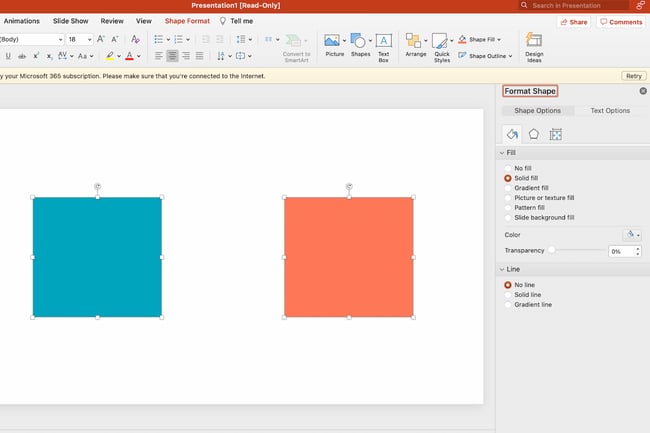Choose the No fill radio button
Viewport: 650px width, 433px height.
pyautogui.click(x=508, y=168)
